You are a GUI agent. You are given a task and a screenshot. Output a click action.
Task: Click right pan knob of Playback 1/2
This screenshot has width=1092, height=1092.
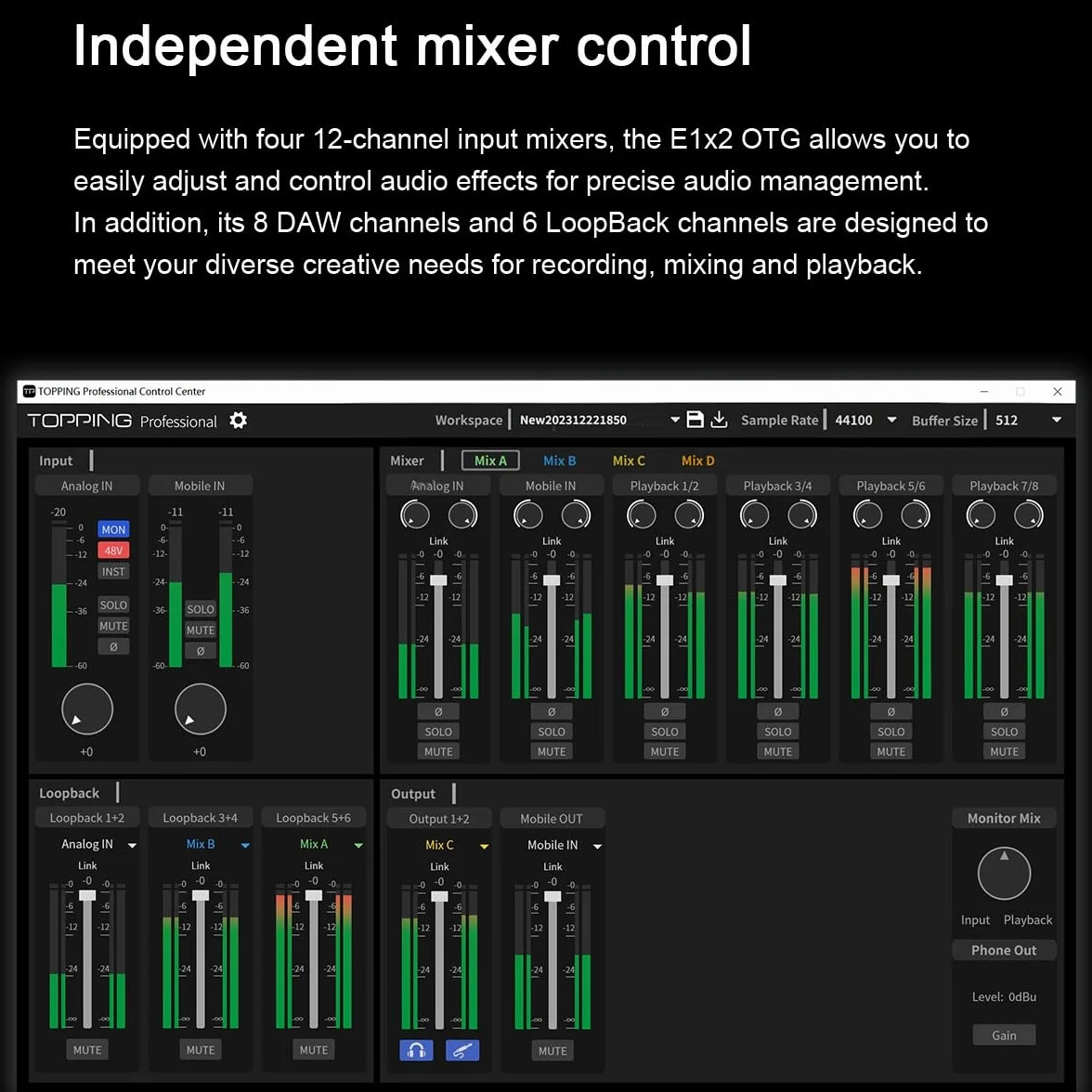click(689, 515)
